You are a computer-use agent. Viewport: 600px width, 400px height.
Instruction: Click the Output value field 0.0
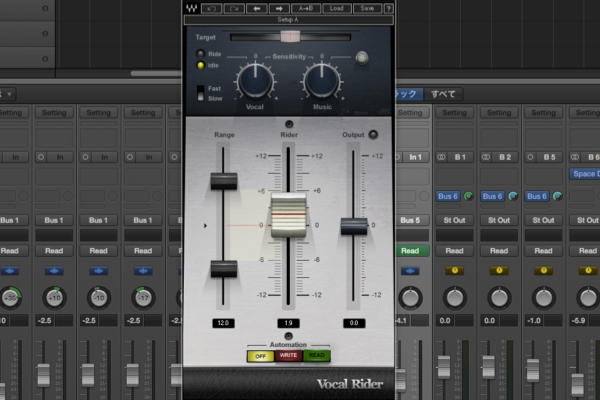(x=354, y=323)
